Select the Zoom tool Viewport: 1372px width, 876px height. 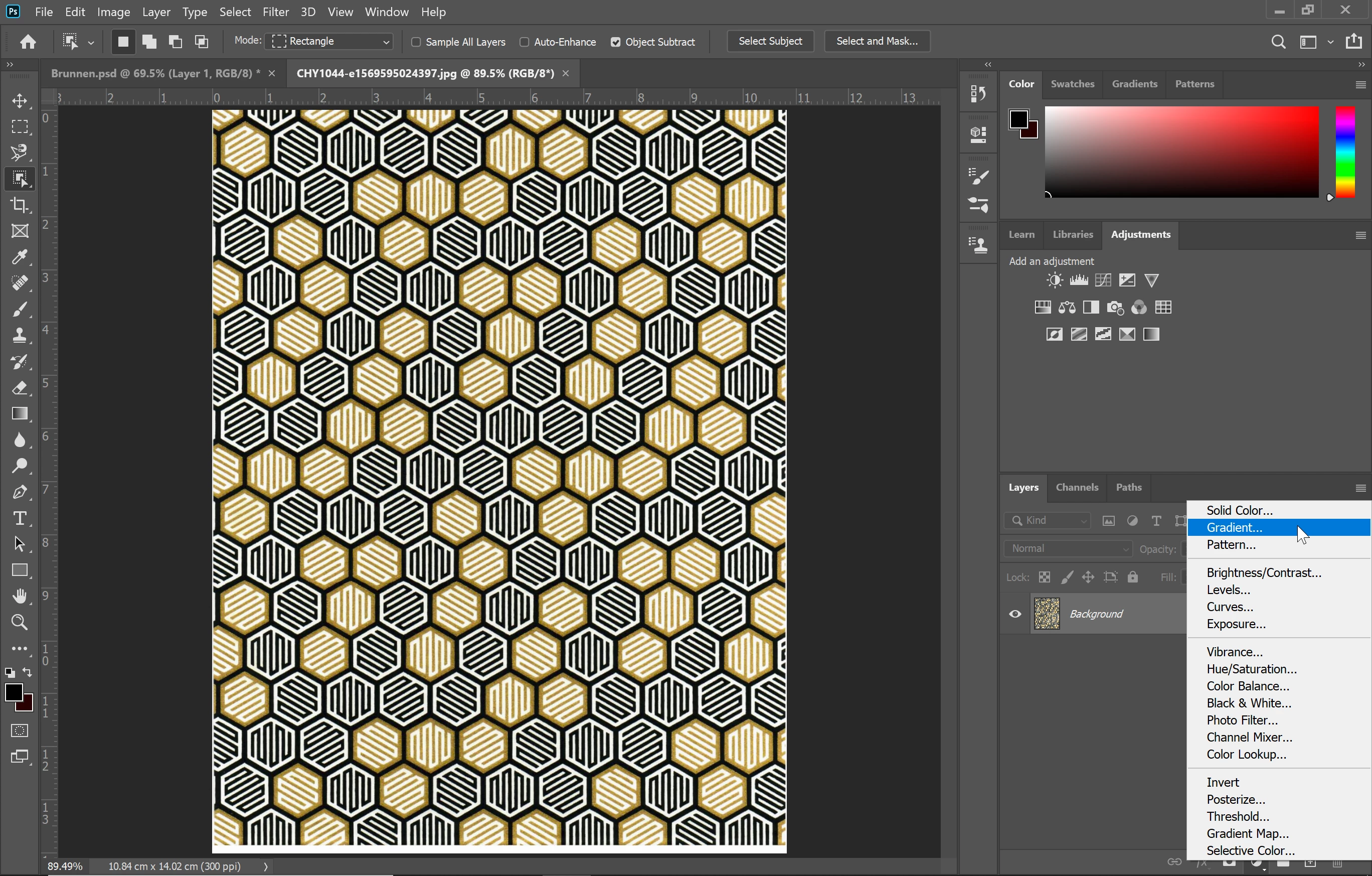[x=20, y=622]
